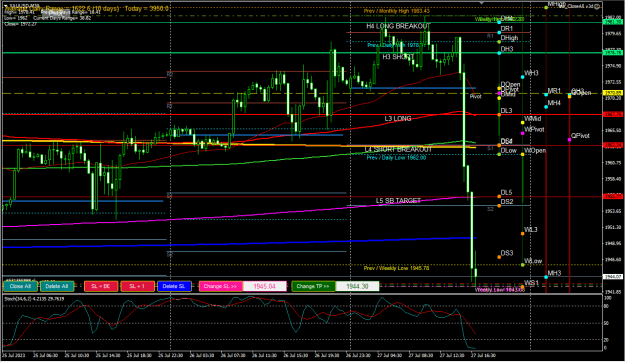Click the WMid weekly marker dot
625x362 pixels.
tap(523, 123)
